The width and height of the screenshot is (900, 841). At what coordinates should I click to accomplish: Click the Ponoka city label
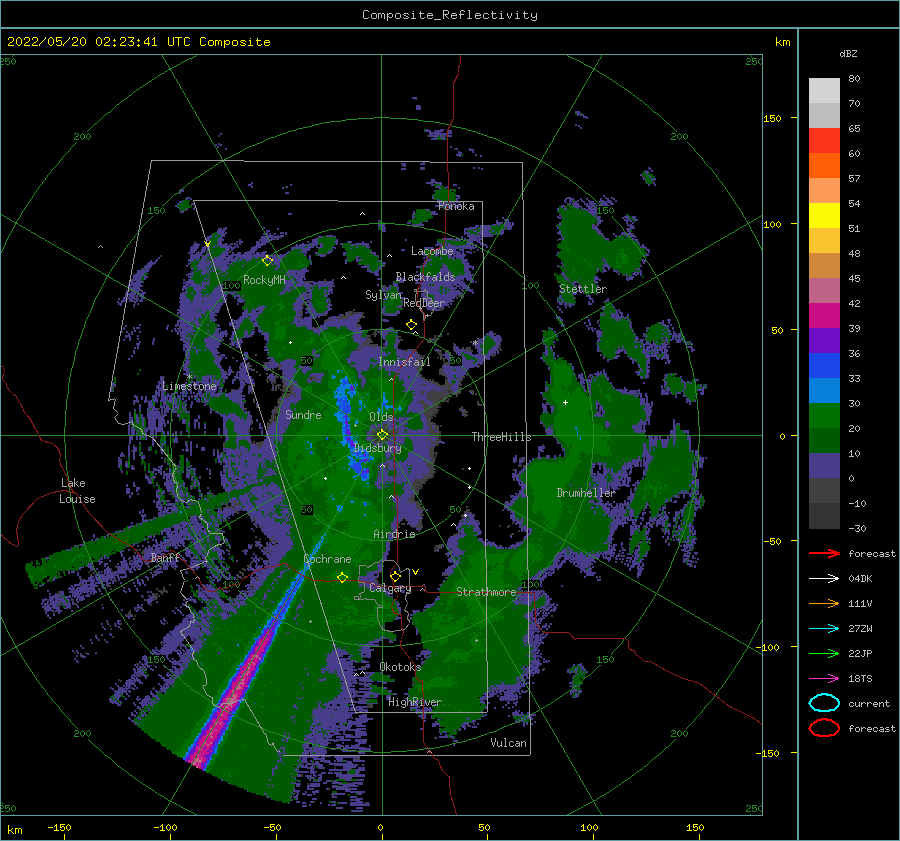click(x=456, y=206)
